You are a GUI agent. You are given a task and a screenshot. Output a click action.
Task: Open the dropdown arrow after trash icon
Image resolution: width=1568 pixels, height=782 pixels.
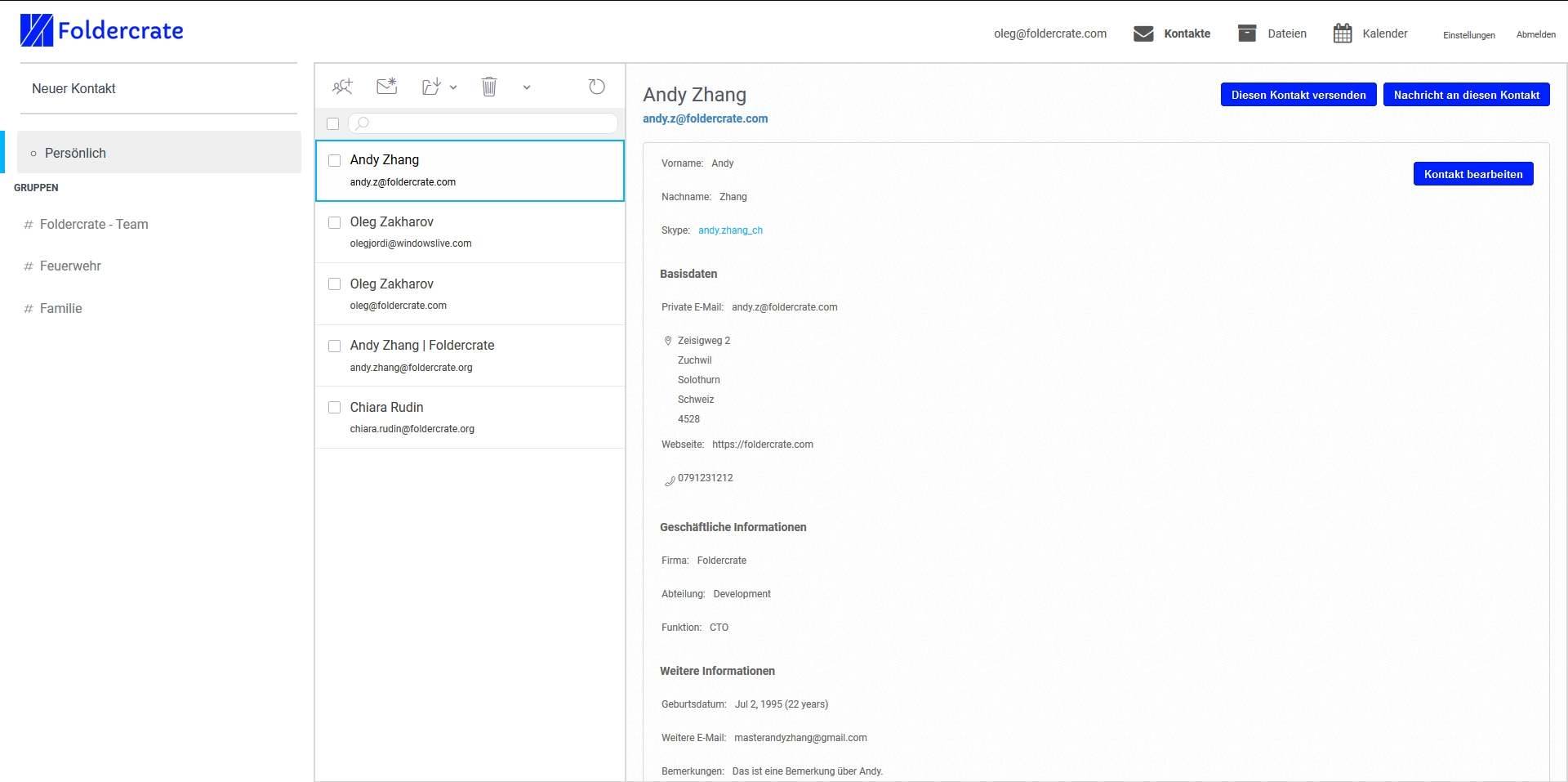pyautogui.click(x=527, y=87)
